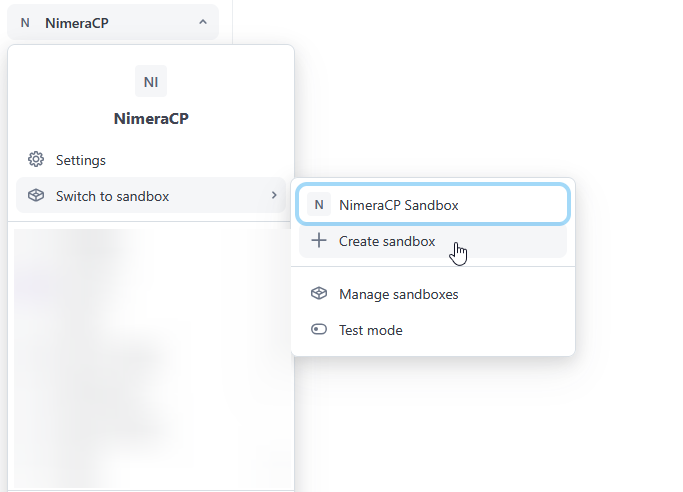683x492 pixels.
Task: Click the cube icon beside Switch to sandbox
Action: point(36,196)
